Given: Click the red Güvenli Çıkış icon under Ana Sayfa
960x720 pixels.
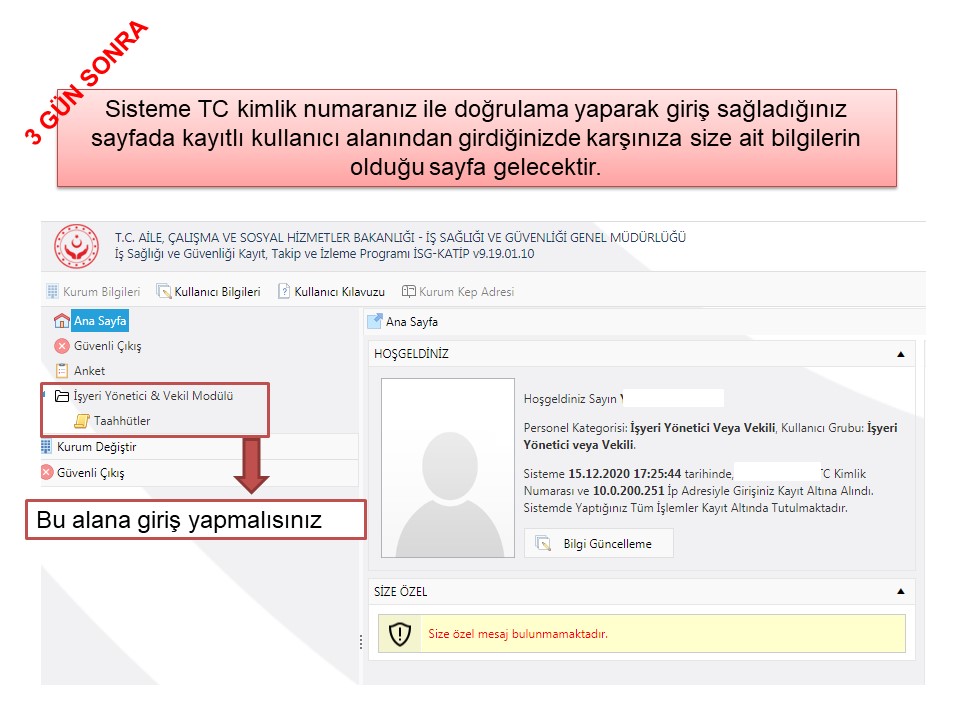Looking at the screenshot, I should coord(62,346).
